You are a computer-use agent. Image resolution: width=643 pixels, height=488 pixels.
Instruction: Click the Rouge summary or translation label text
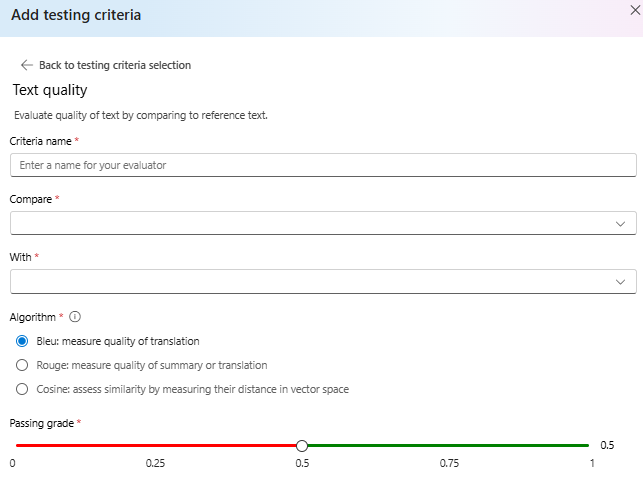point(150,365)
